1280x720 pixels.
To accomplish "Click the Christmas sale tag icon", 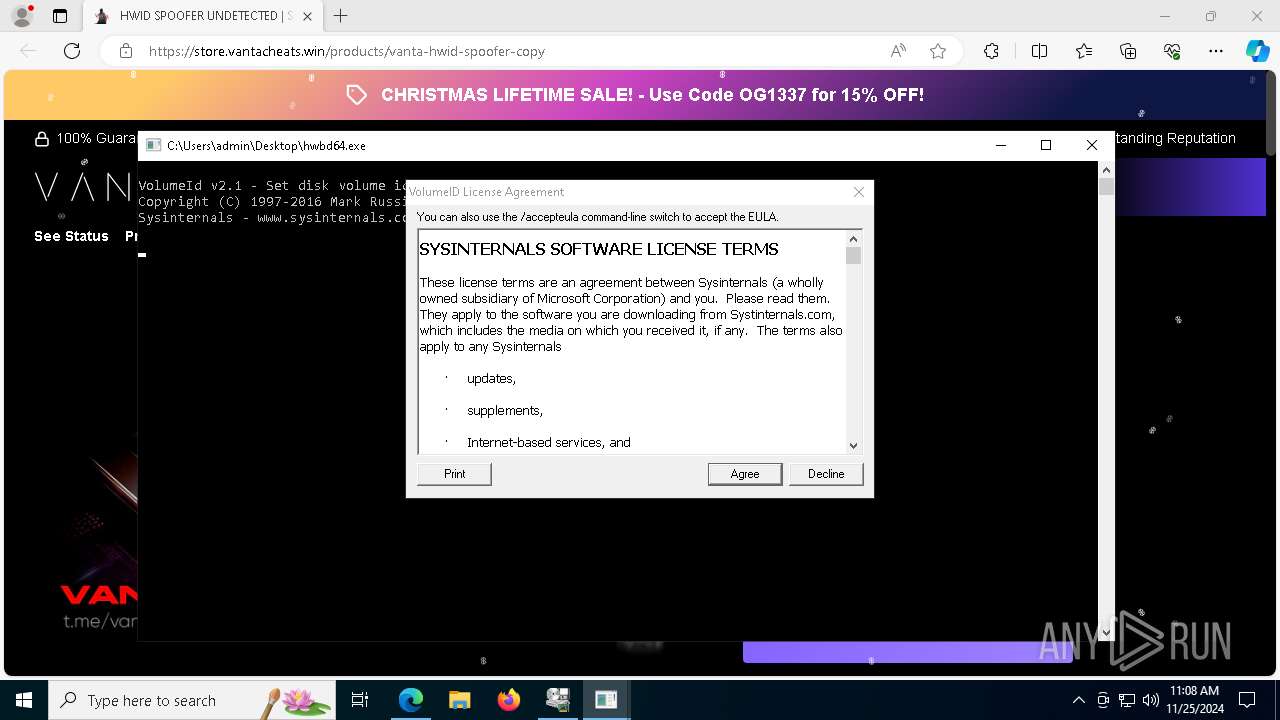I will [x=357, y=95].
